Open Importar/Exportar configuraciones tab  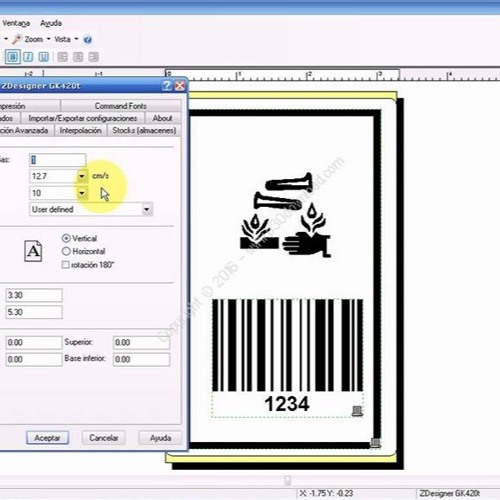pos(83,118)
